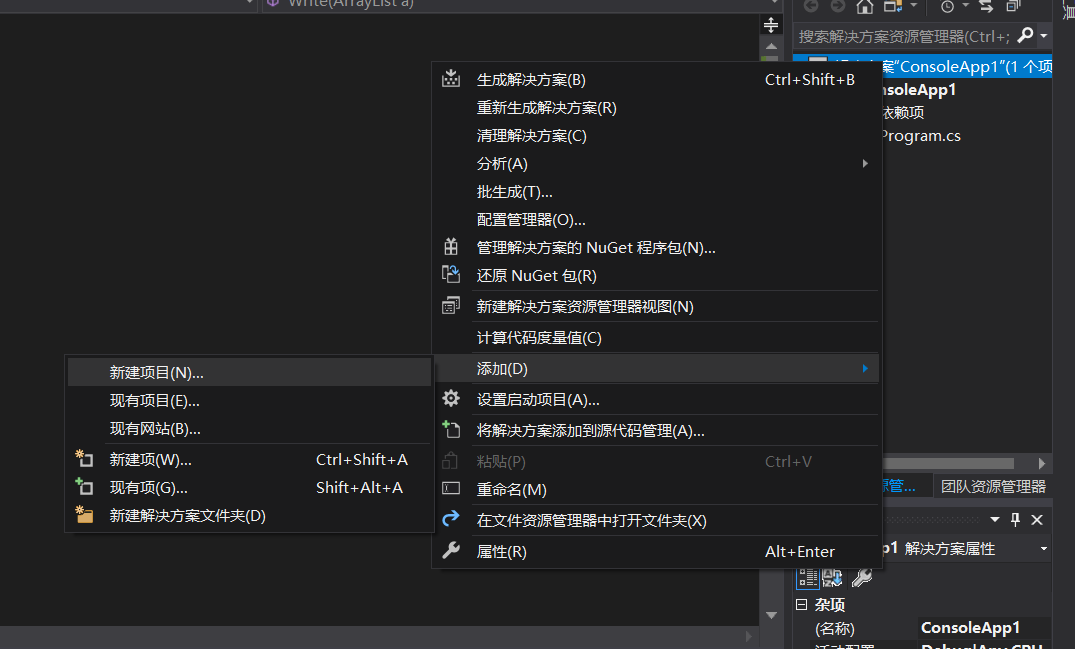The height and width of the screenshot is (649, 1075).
Task: Open the Properties window position dropdown
Action: tap(995, 519)
